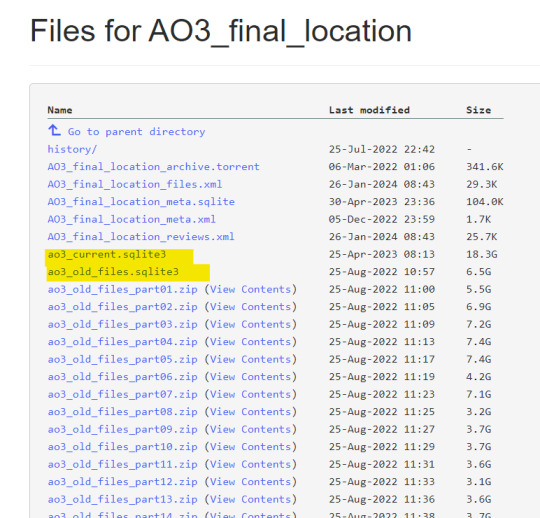View Contents of part12.zip

tap(251, 482)
